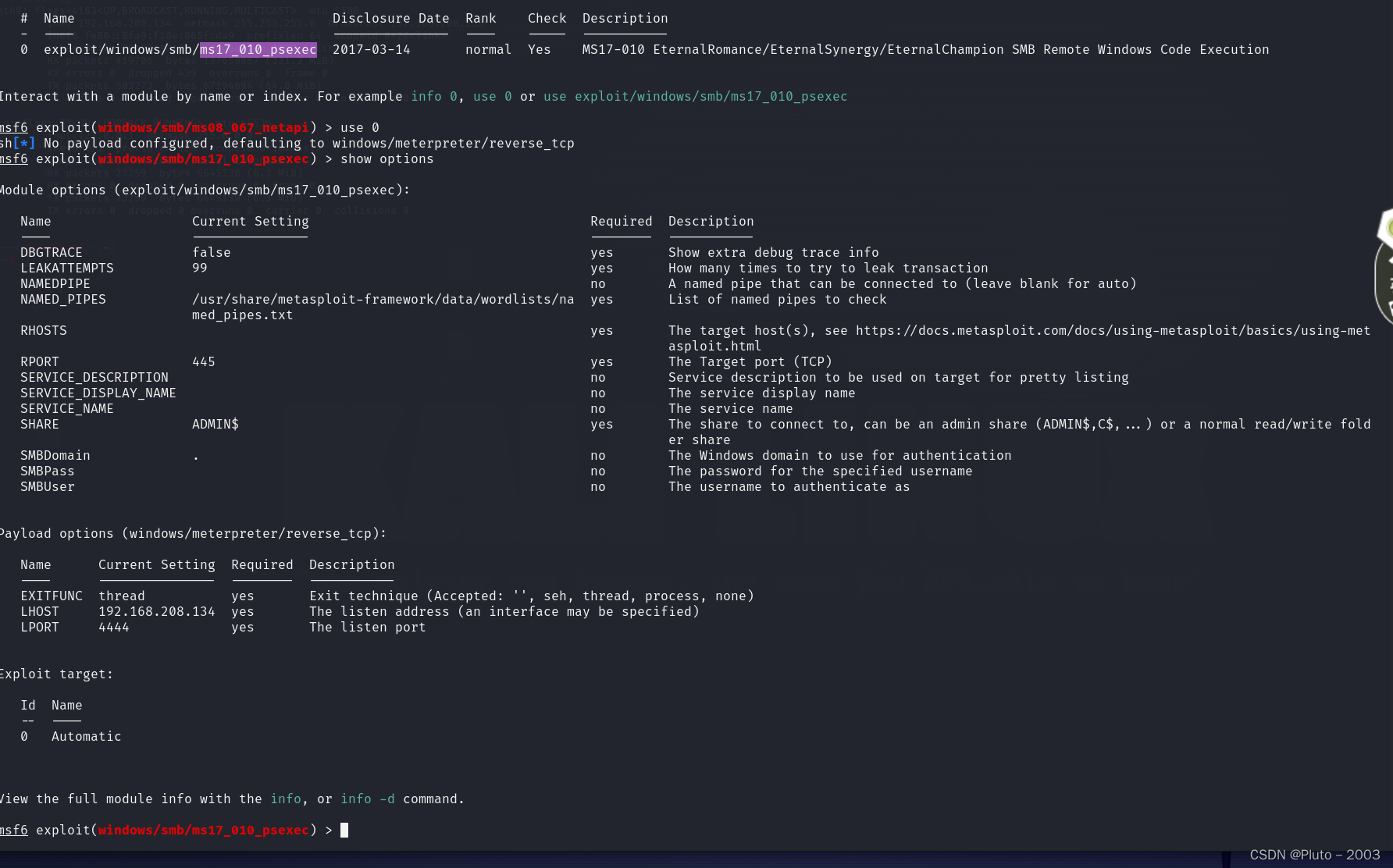This screenshot has height=868, width=1393.
Task: Click the LPORT payload option name
Action: click(x=40, y=628)
